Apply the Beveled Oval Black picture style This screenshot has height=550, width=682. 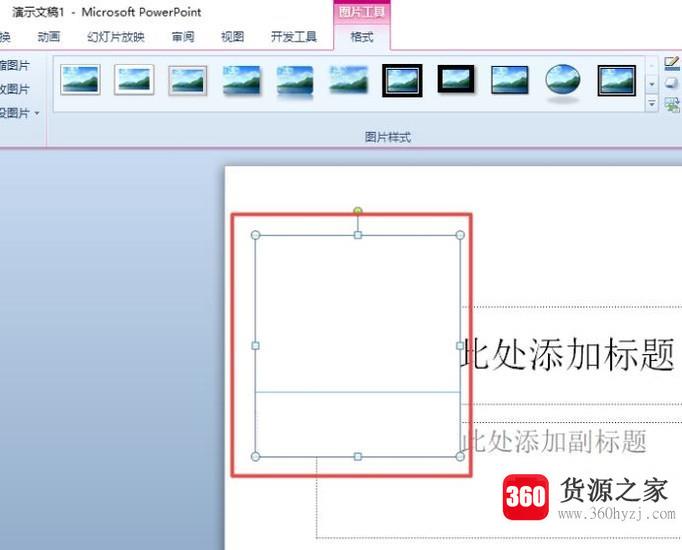click(x=562, y=81)
